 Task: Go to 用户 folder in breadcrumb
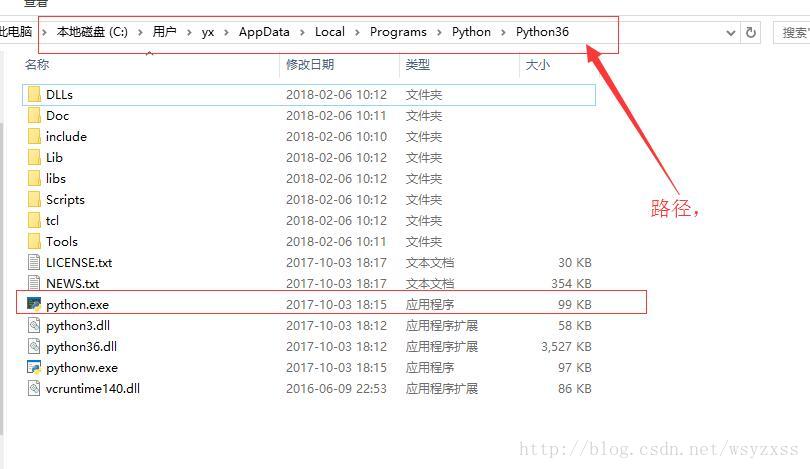(x=164, y=32)
